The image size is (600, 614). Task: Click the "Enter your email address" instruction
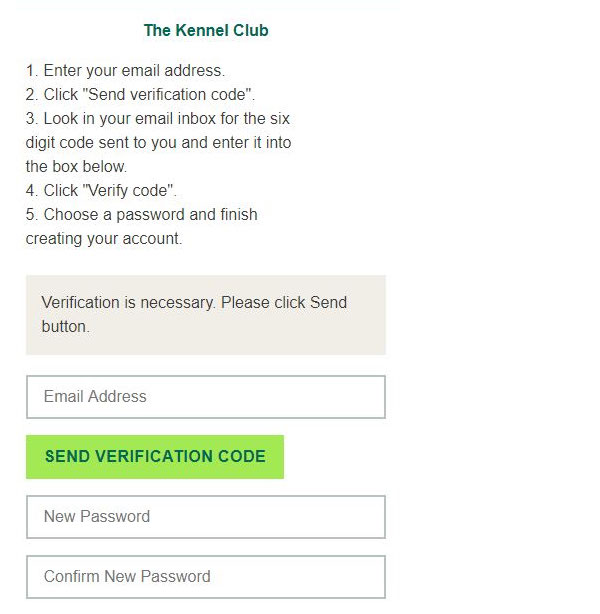[134, 71]
